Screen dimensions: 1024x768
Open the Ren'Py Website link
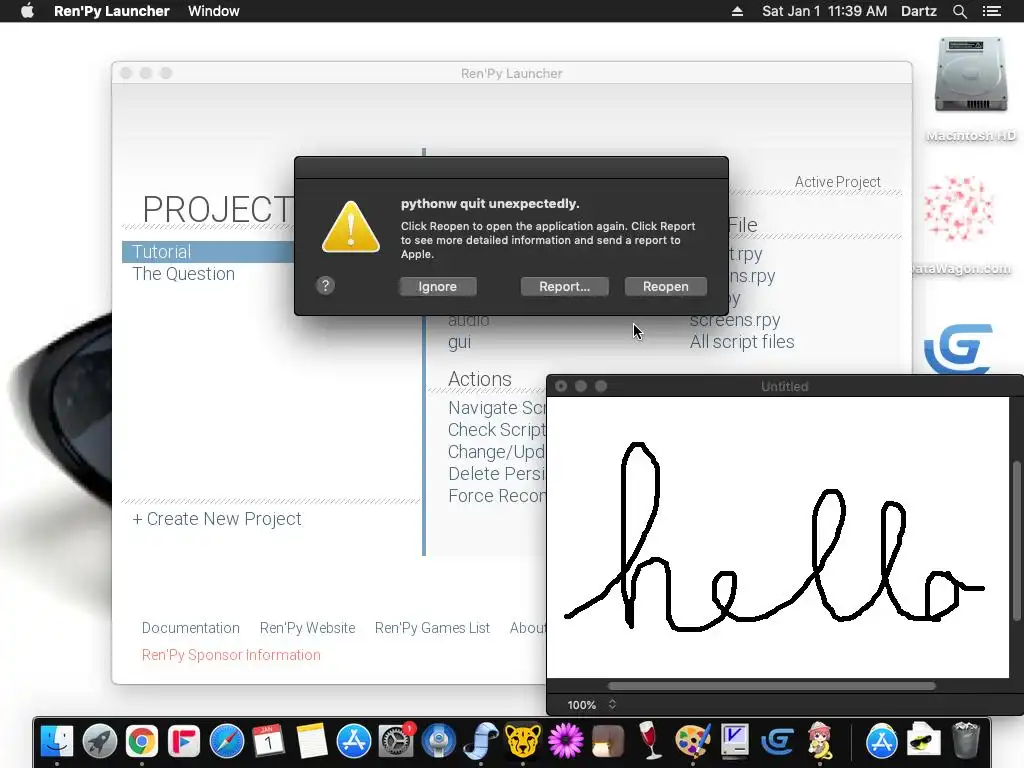[x=308, y=628]
